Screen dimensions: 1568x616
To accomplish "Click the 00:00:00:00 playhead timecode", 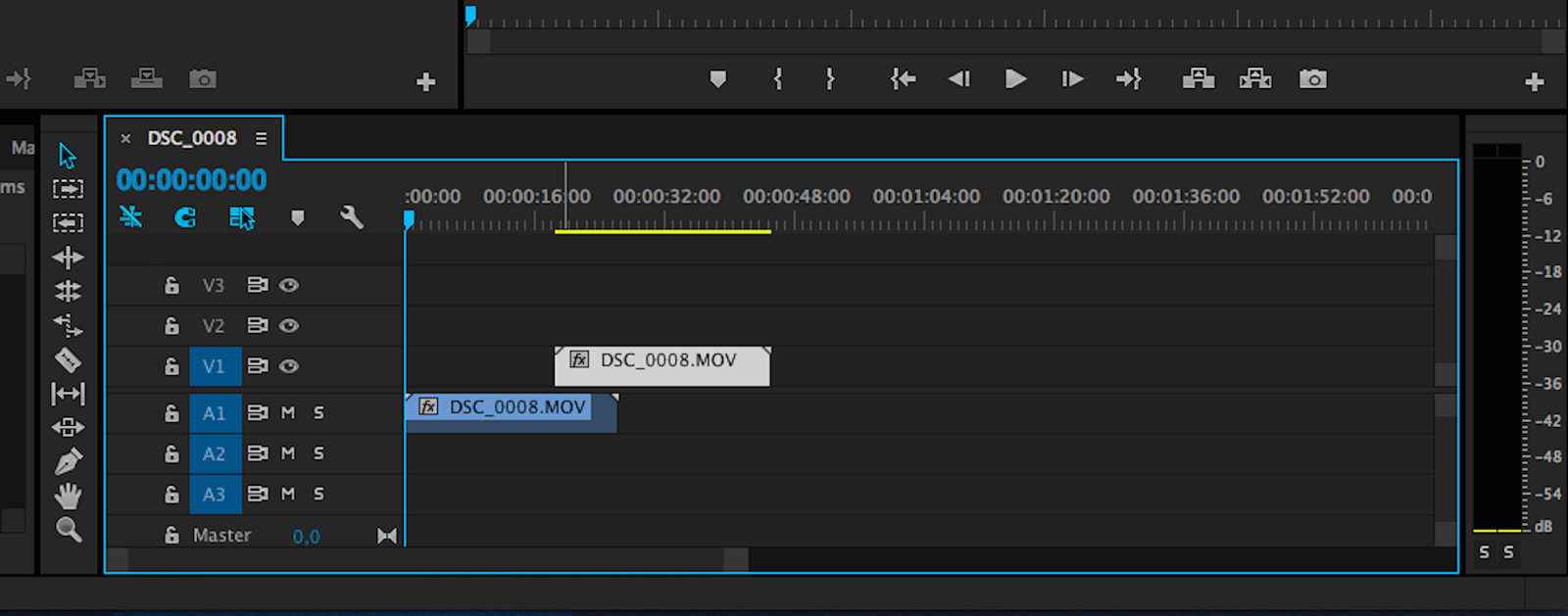I will click(191, 180).
